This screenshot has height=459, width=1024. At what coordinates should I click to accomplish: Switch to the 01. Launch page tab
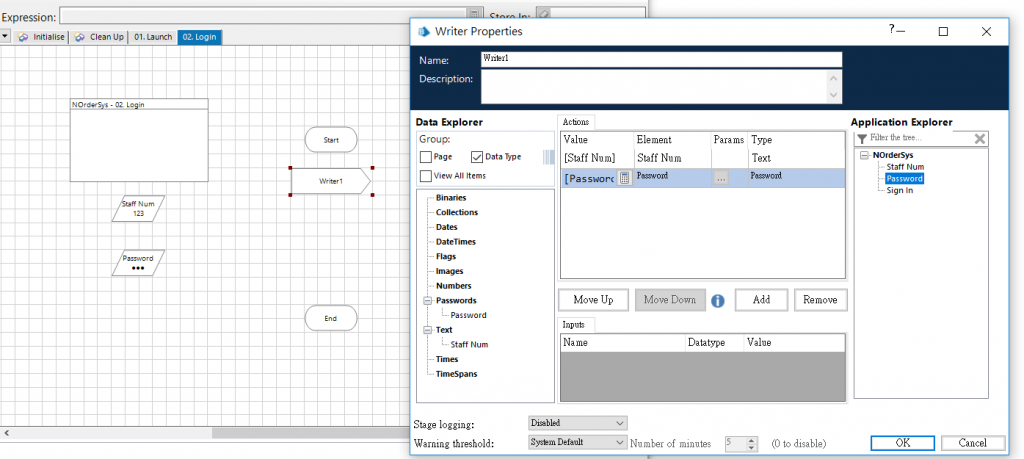tap(153, 37)
